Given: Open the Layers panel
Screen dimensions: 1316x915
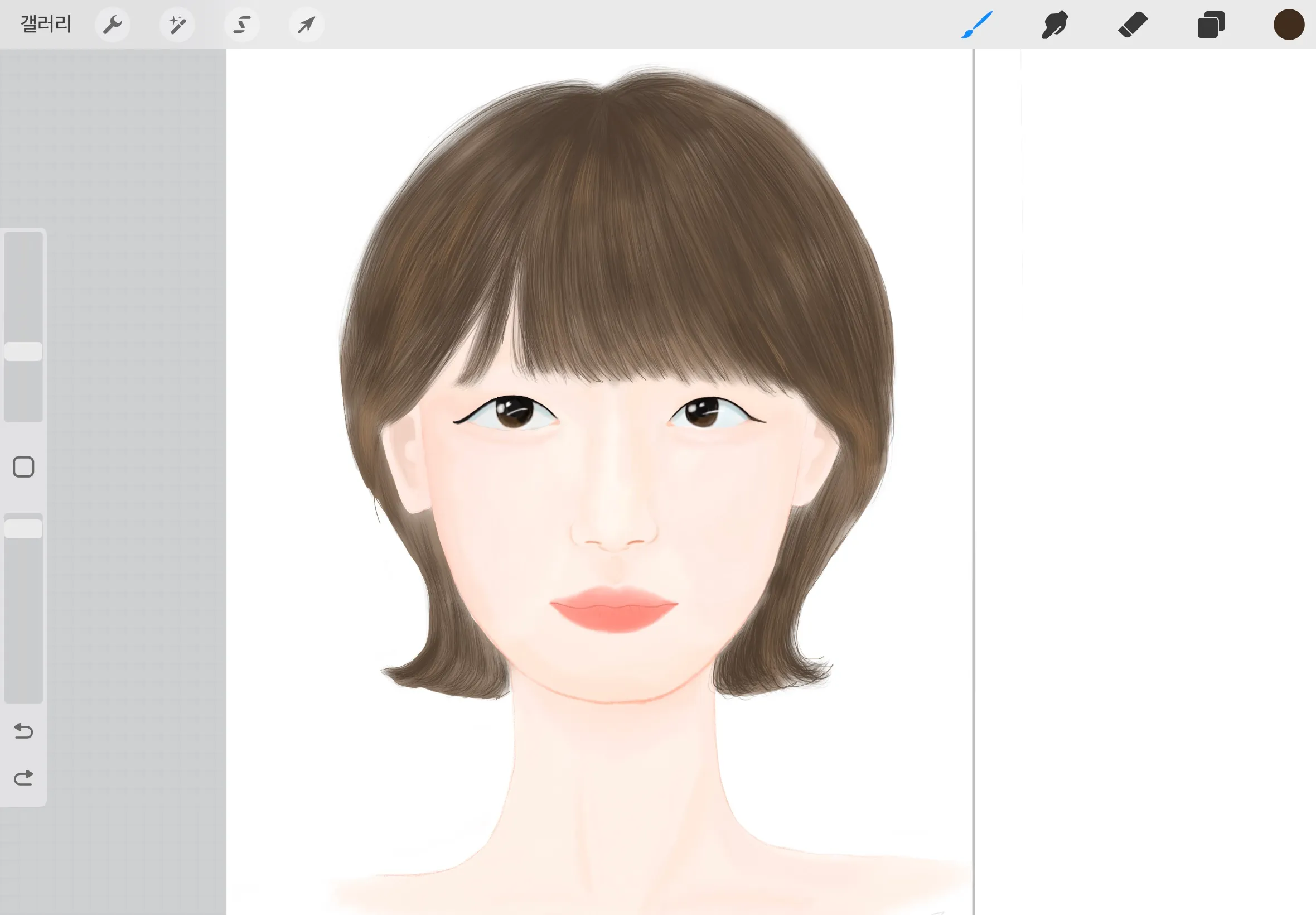Looking at the screenshot, I should [1211, 25].
